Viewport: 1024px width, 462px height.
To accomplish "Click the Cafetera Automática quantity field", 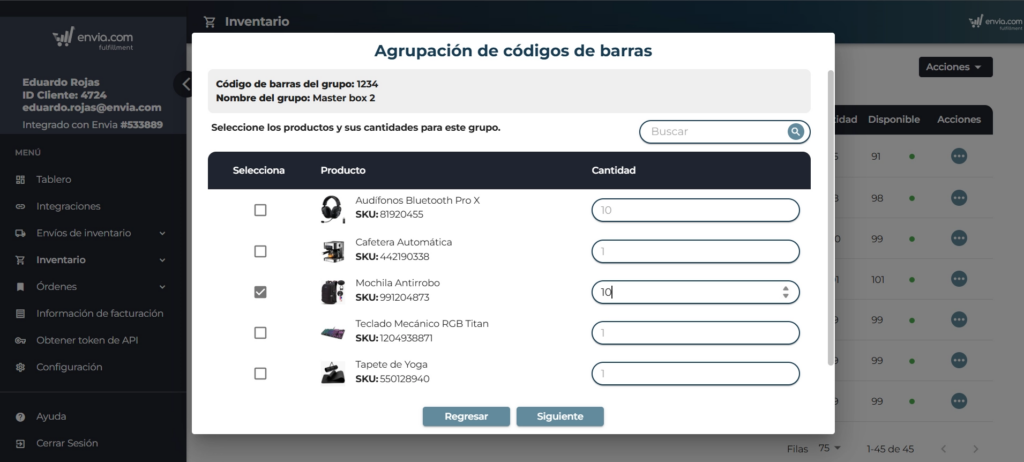I will click(x=695, y=251).
